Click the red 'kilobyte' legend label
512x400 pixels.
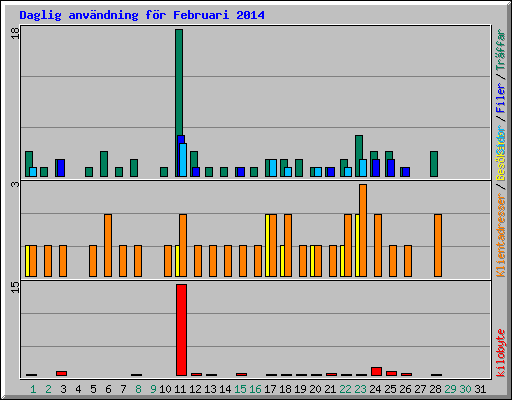[x=501, y=353]
